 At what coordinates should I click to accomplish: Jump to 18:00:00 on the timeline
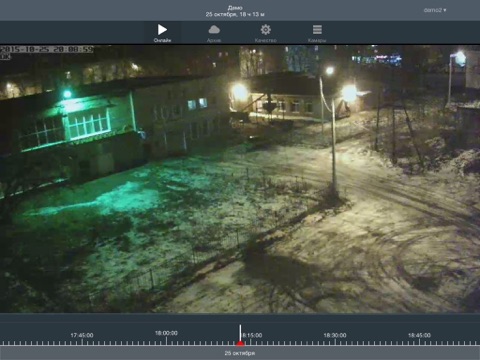pyautogui.click(x=166, y=333)
